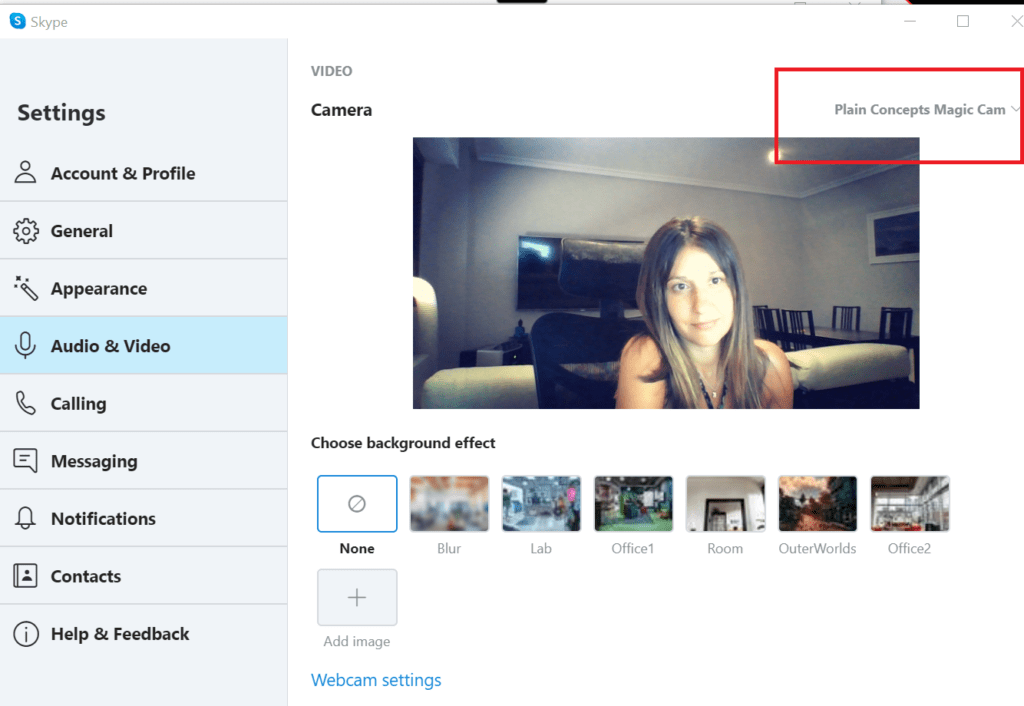Open Help & Feedback info icon
1024x706 pixels.
point(25,633)
